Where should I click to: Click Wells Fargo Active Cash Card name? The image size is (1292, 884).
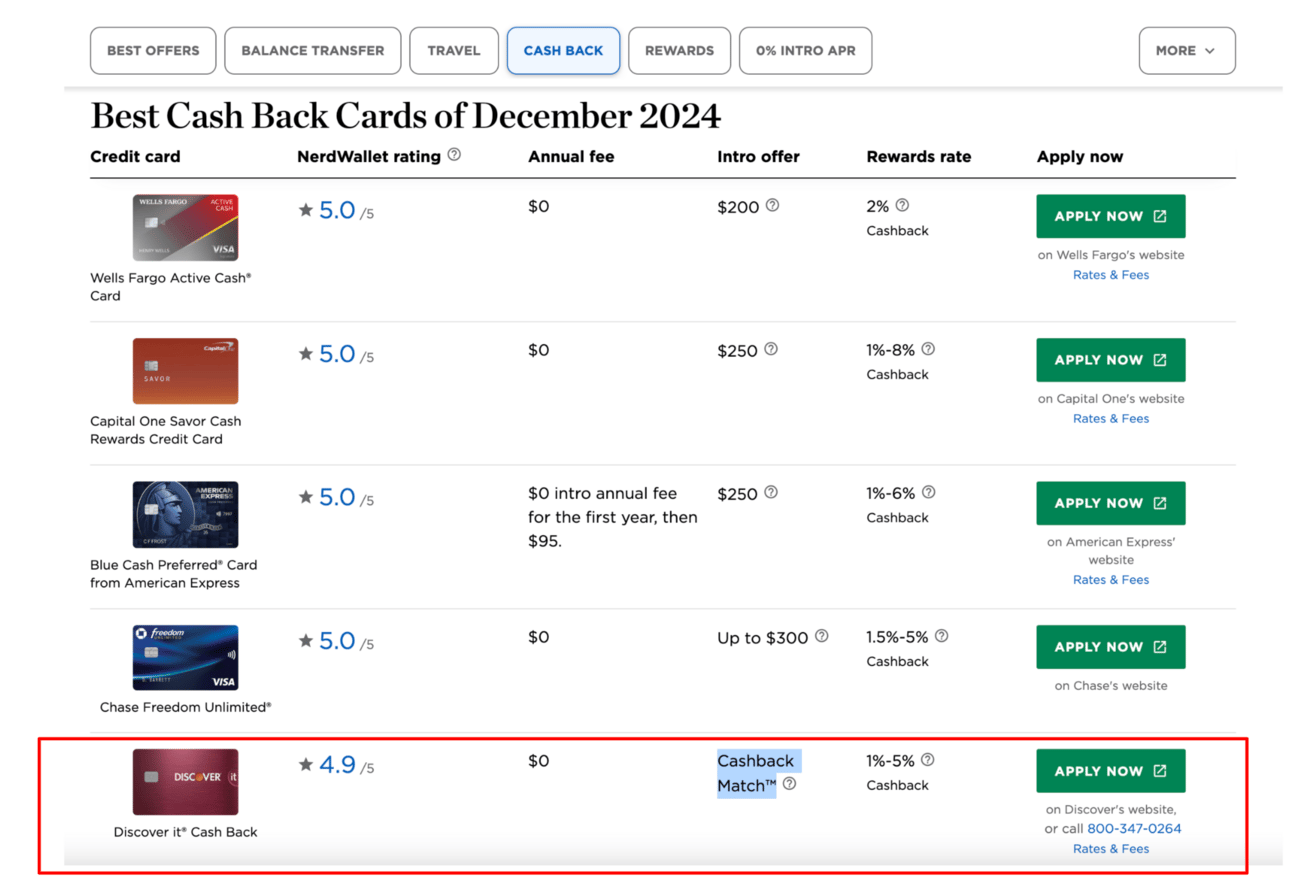171,287
